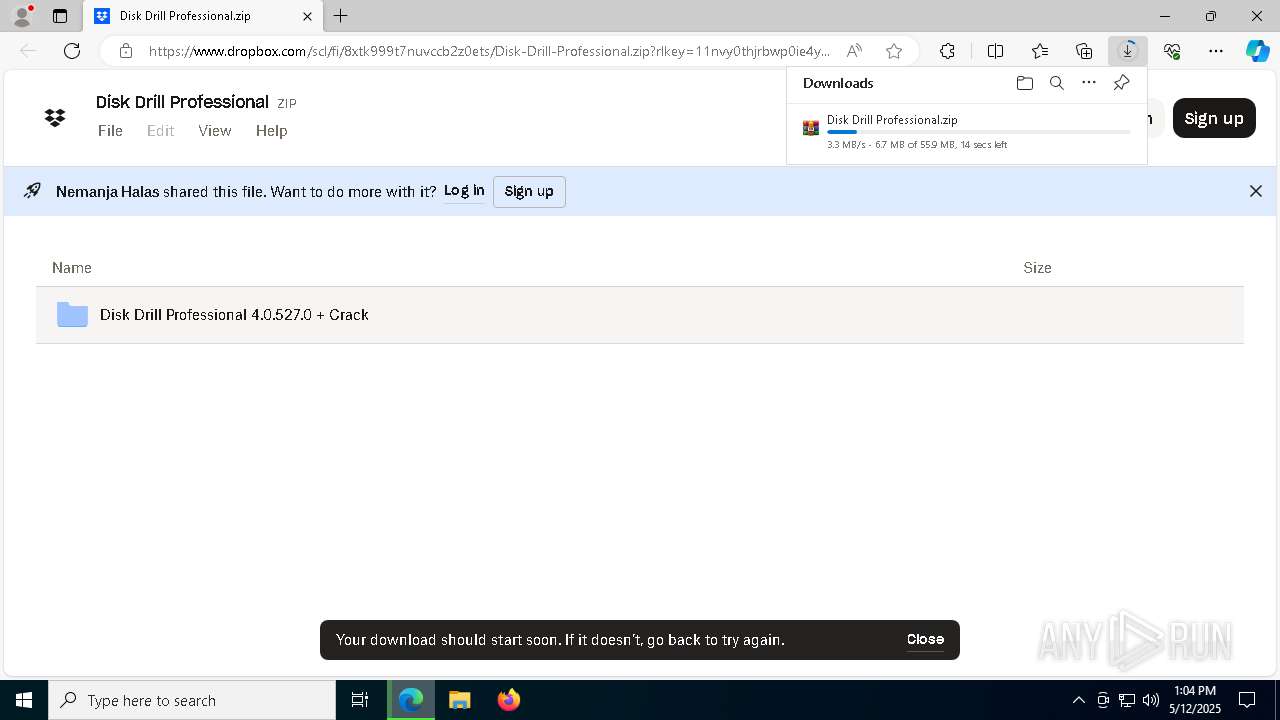Add page to favorites star icon

pyautogui.click(x=894, y=51)
